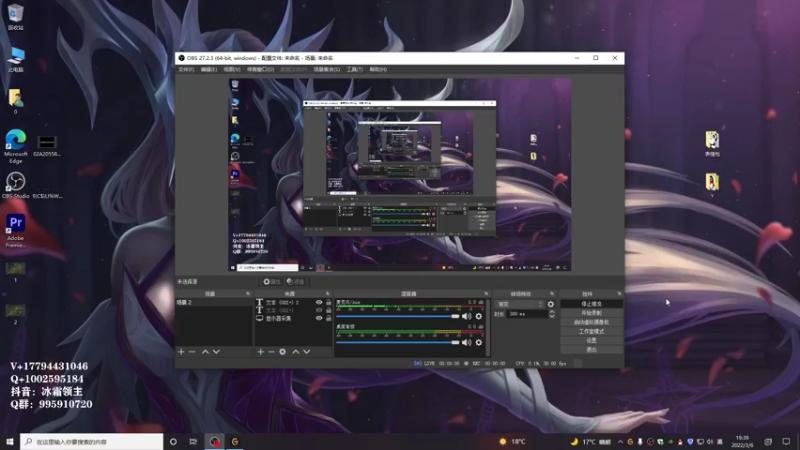Move source up with the Sources dock up arrow
This screenshot has height=450, width=800.
(295, 352)
